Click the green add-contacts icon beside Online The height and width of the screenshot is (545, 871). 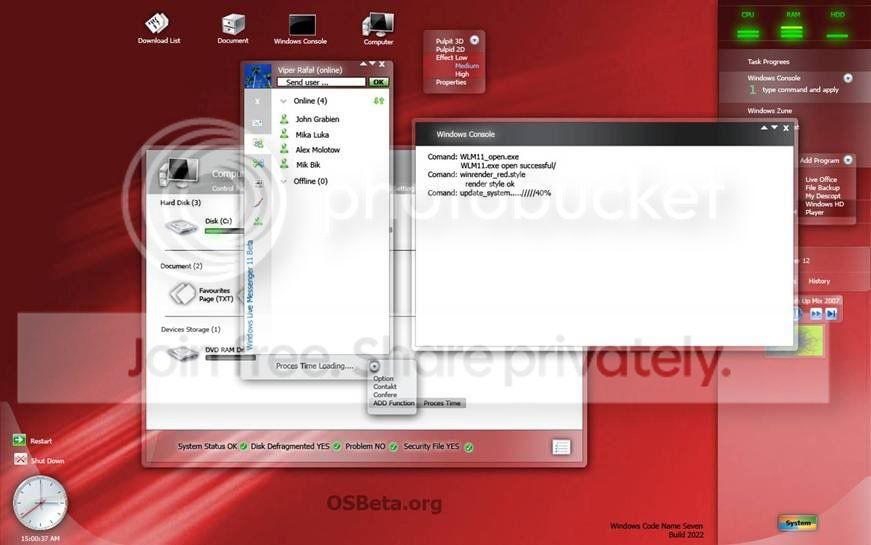379,101
